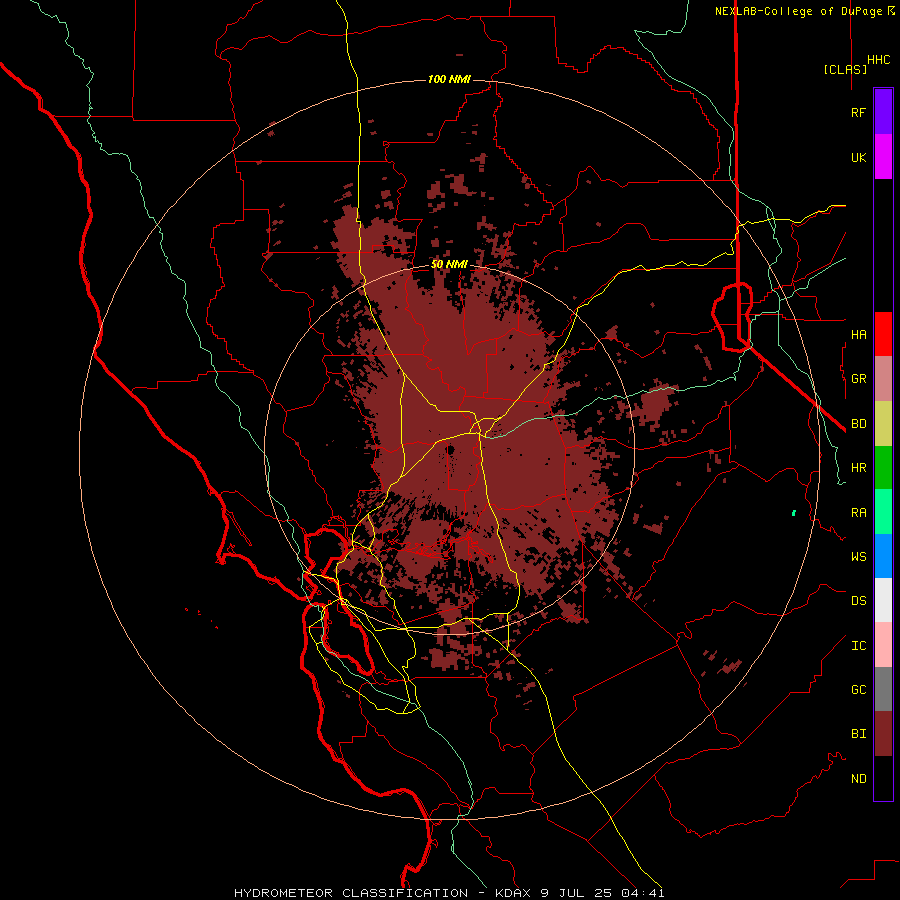Click the 'BI' legend label
The width and height of the screenshot is (900, 900).
click(x=858, y=734)
